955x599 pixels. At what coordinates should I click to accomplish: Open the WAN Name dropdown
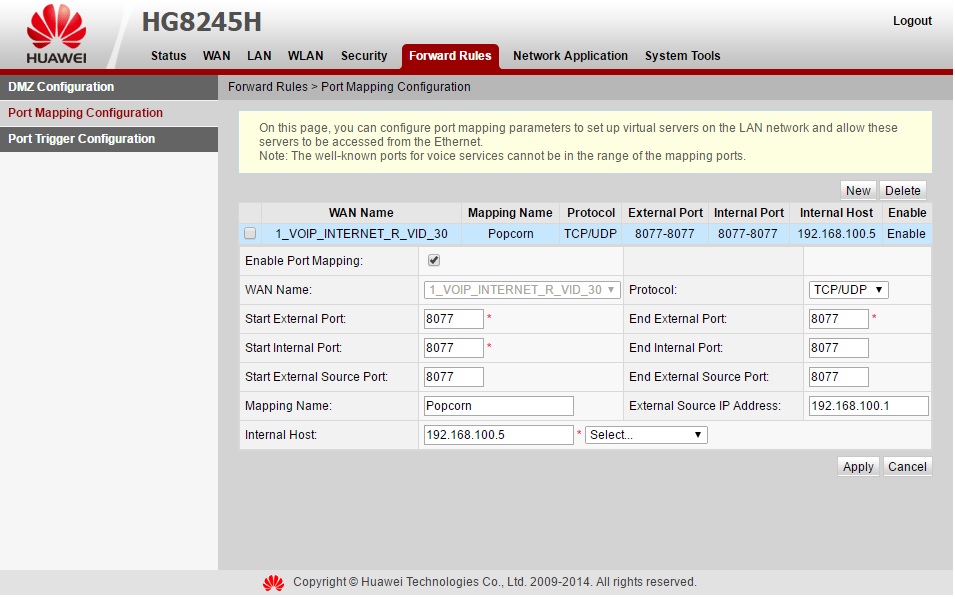[522, 290]
